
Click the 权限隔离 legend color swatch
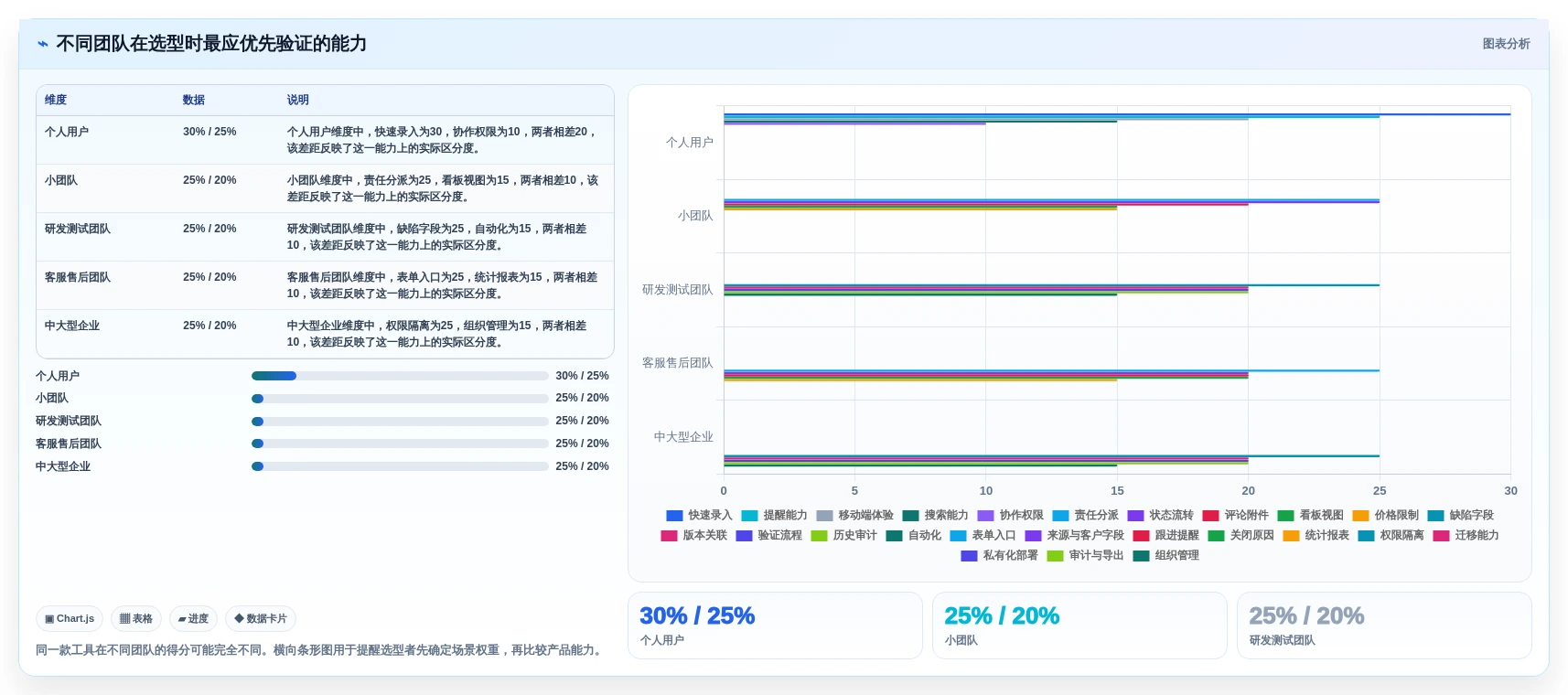(x=1366, y=536)
